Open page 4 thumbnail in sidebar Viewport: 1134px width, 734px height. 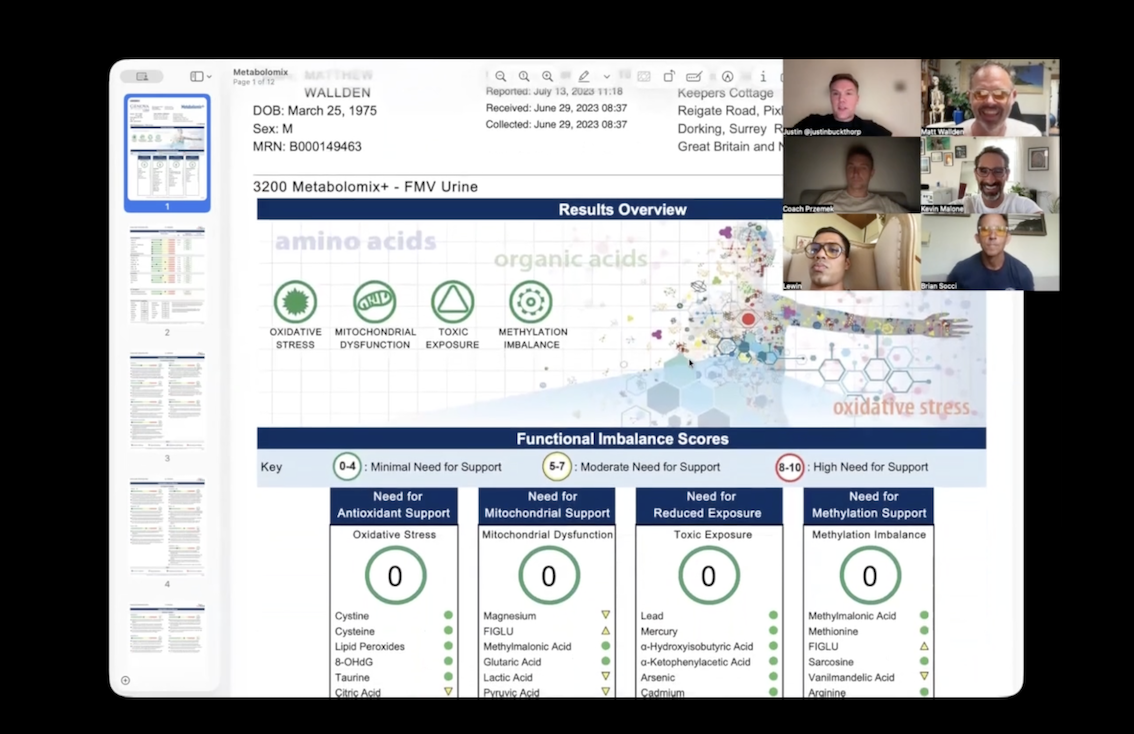[x=167, y=526]
